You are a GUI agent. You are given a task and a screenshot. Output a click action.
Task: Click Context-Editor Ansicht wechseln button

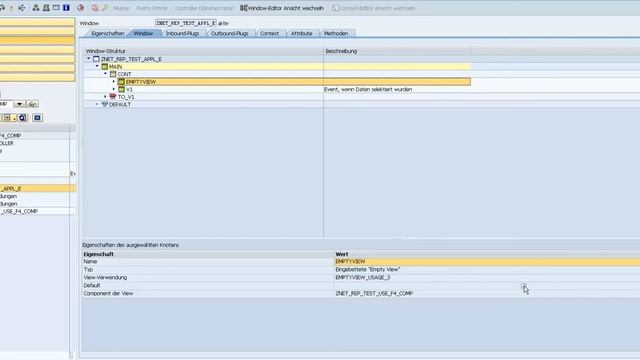pos(374,8)
